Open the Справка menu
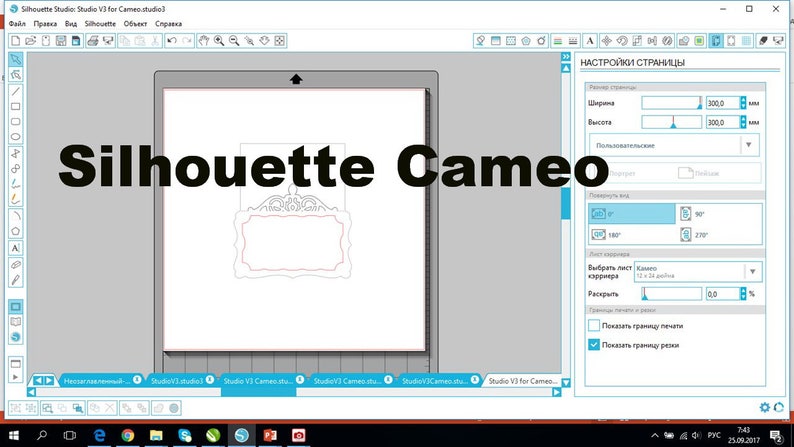Viewport: 794px width, 447px height. point(169,24)
